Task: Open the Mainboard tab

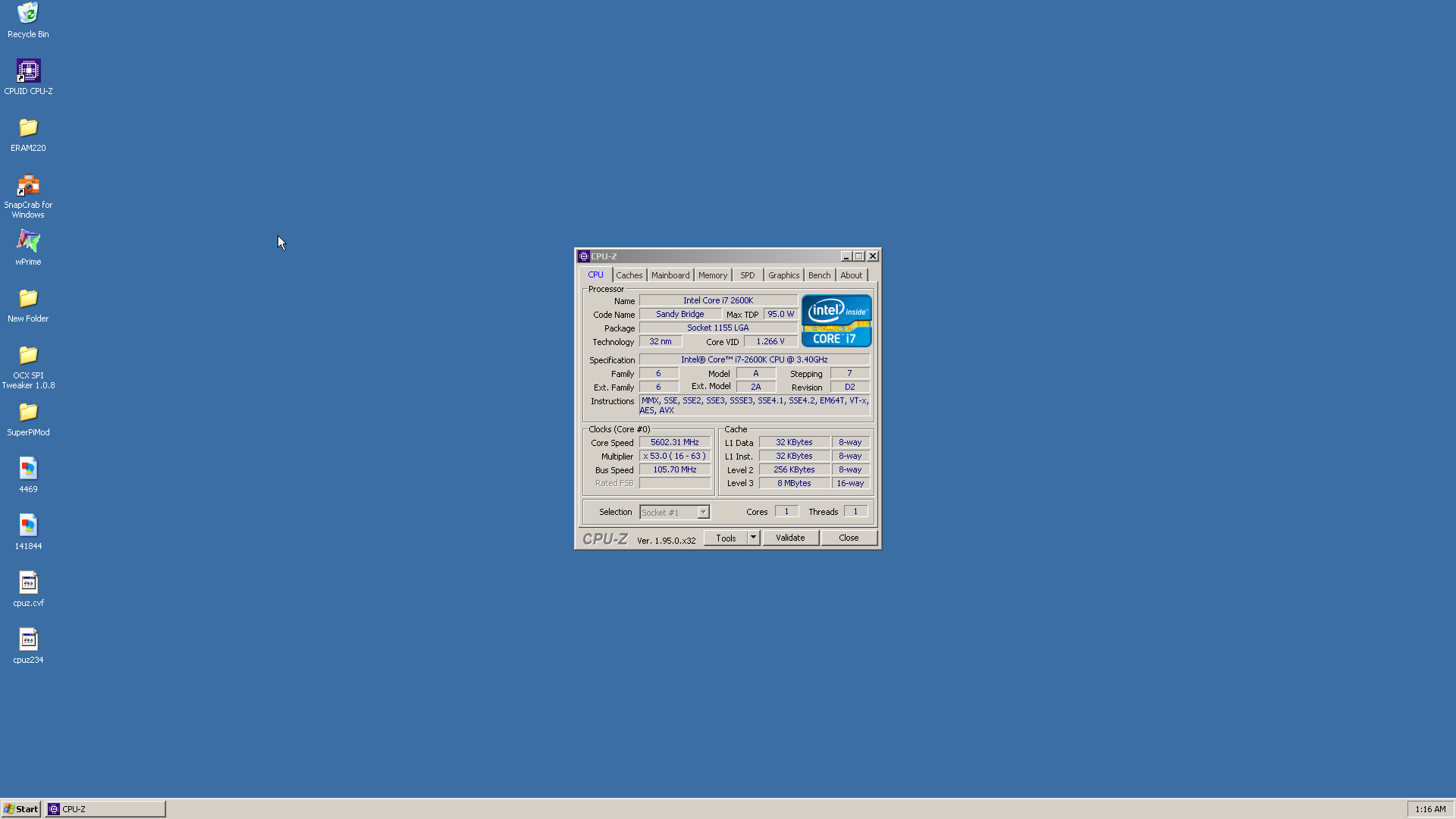Action: [670, 275]
